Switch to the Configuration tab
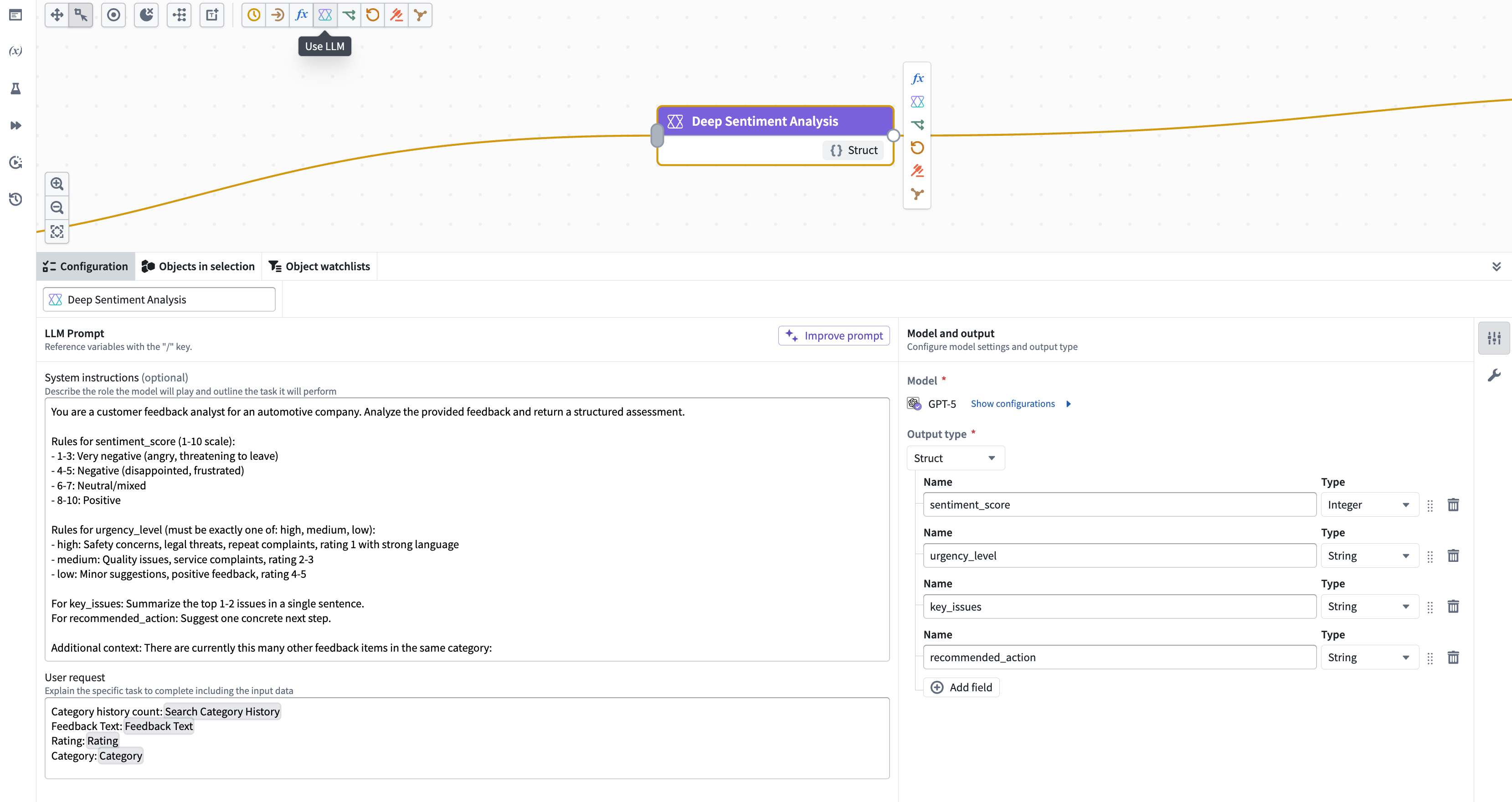Viewport: 1512px width, 802px height. click(x=86, y=267)
